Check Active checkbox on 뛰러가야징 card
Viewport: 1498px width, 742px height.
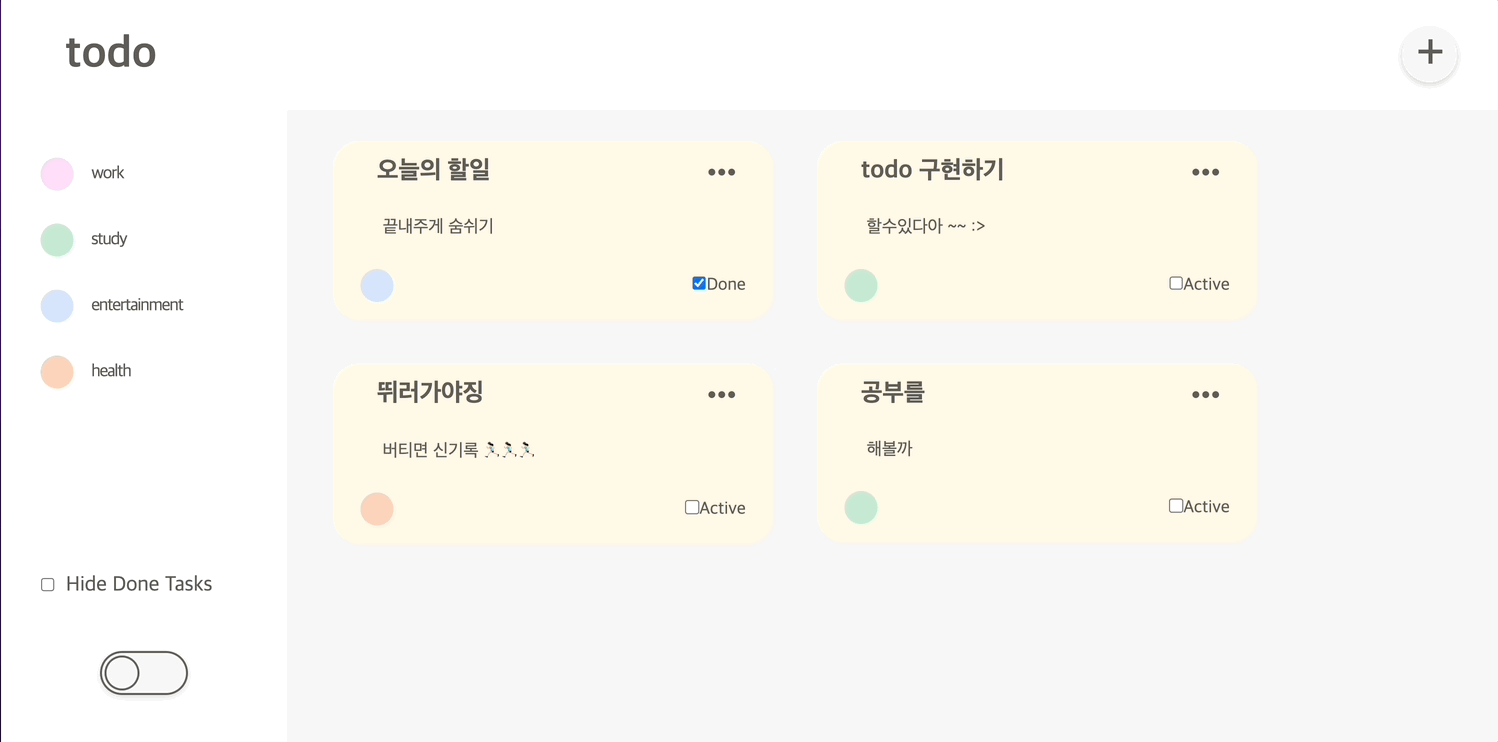692,507
